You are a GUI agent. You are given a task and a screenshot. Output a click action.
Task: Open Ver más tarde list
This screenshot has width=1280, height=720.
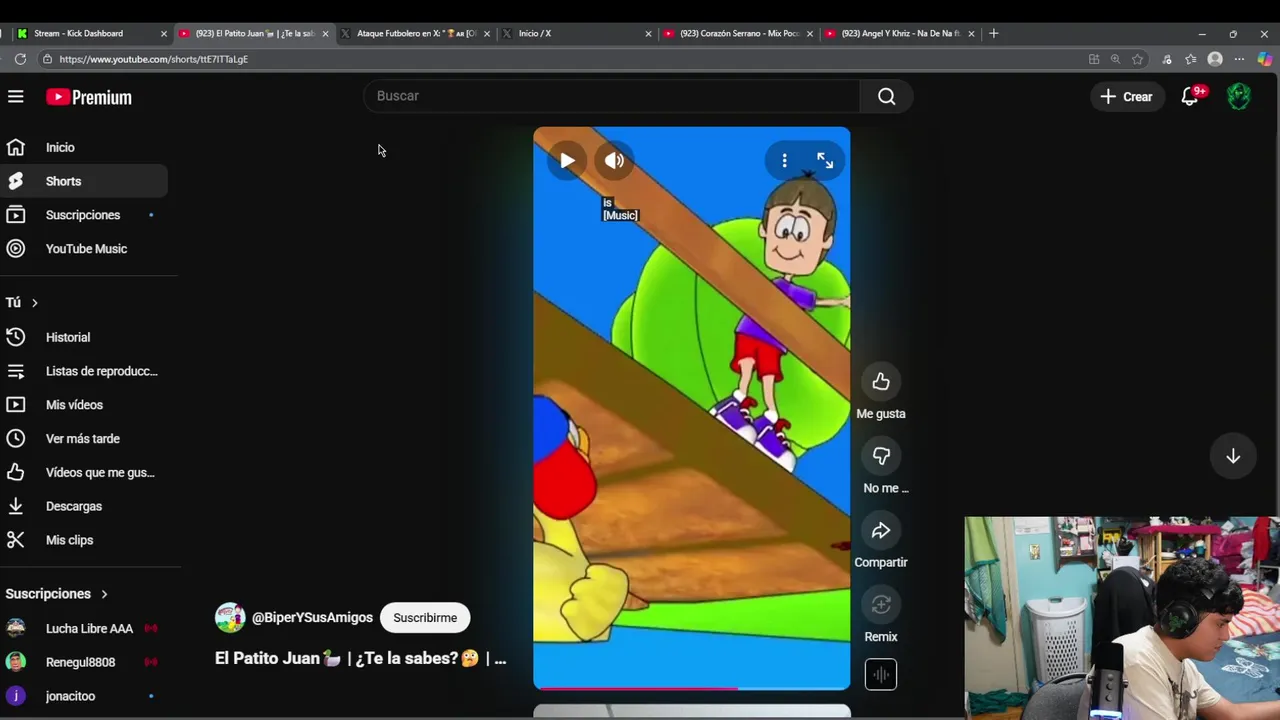84,439
